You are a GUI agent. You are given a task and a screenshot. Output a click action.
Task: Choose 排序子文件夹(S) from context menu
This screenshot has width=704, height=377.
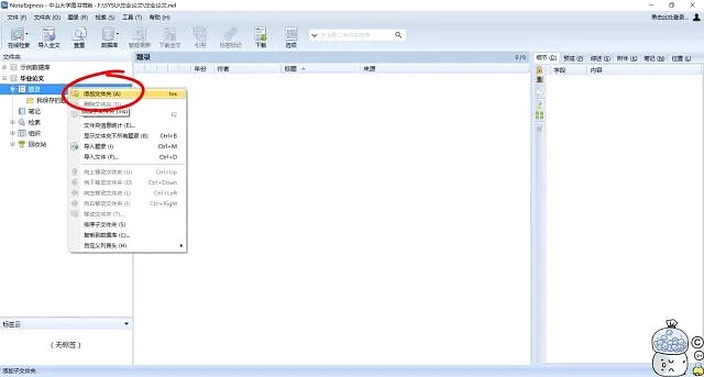pos(128,224)
